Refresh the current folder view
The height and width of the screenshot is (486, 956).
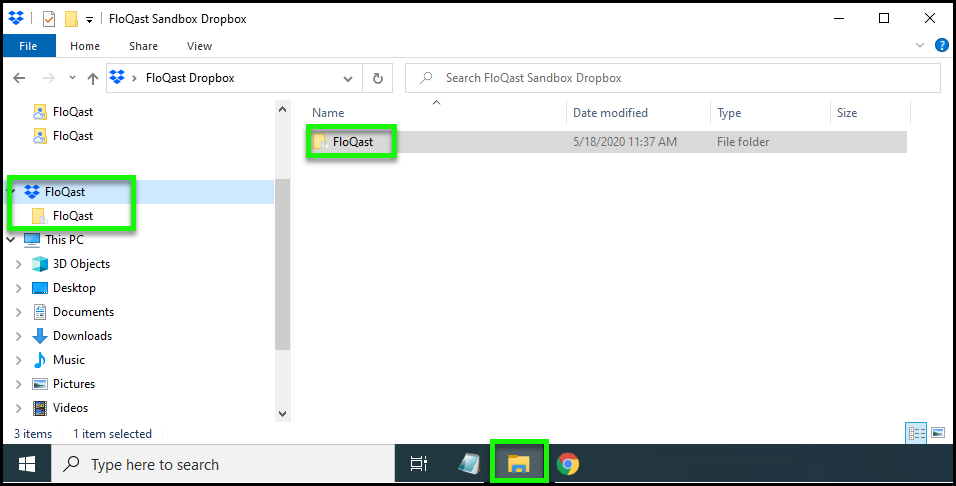pyautogui.click(x=377, y=78)
